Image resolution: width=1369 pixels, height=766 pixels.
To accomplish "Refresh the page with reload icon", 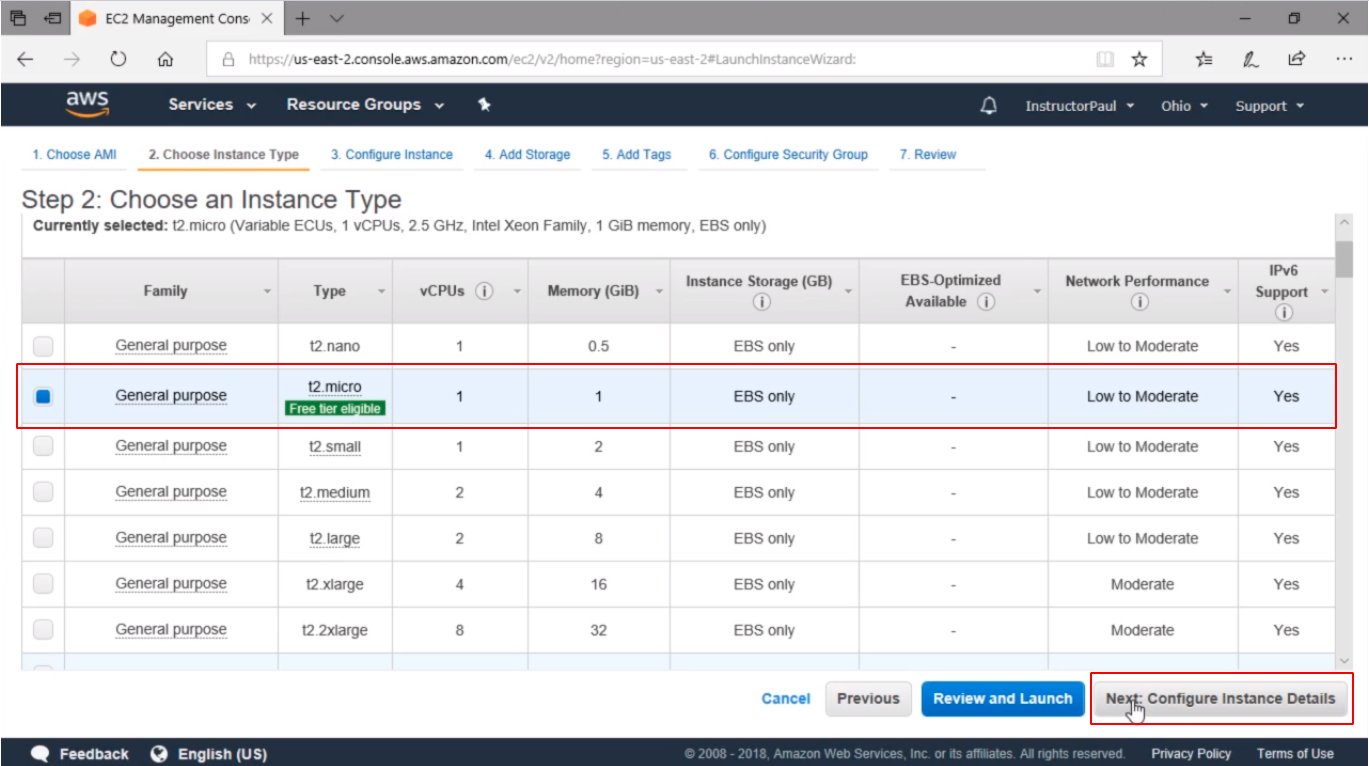I will 118,59.
